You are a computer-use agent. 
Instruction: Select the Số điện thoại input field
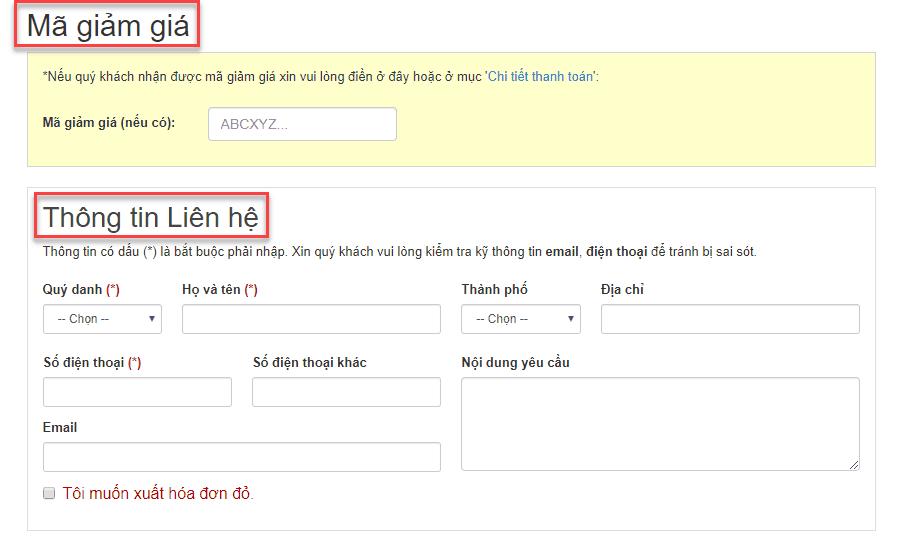(x=137, y=392)
